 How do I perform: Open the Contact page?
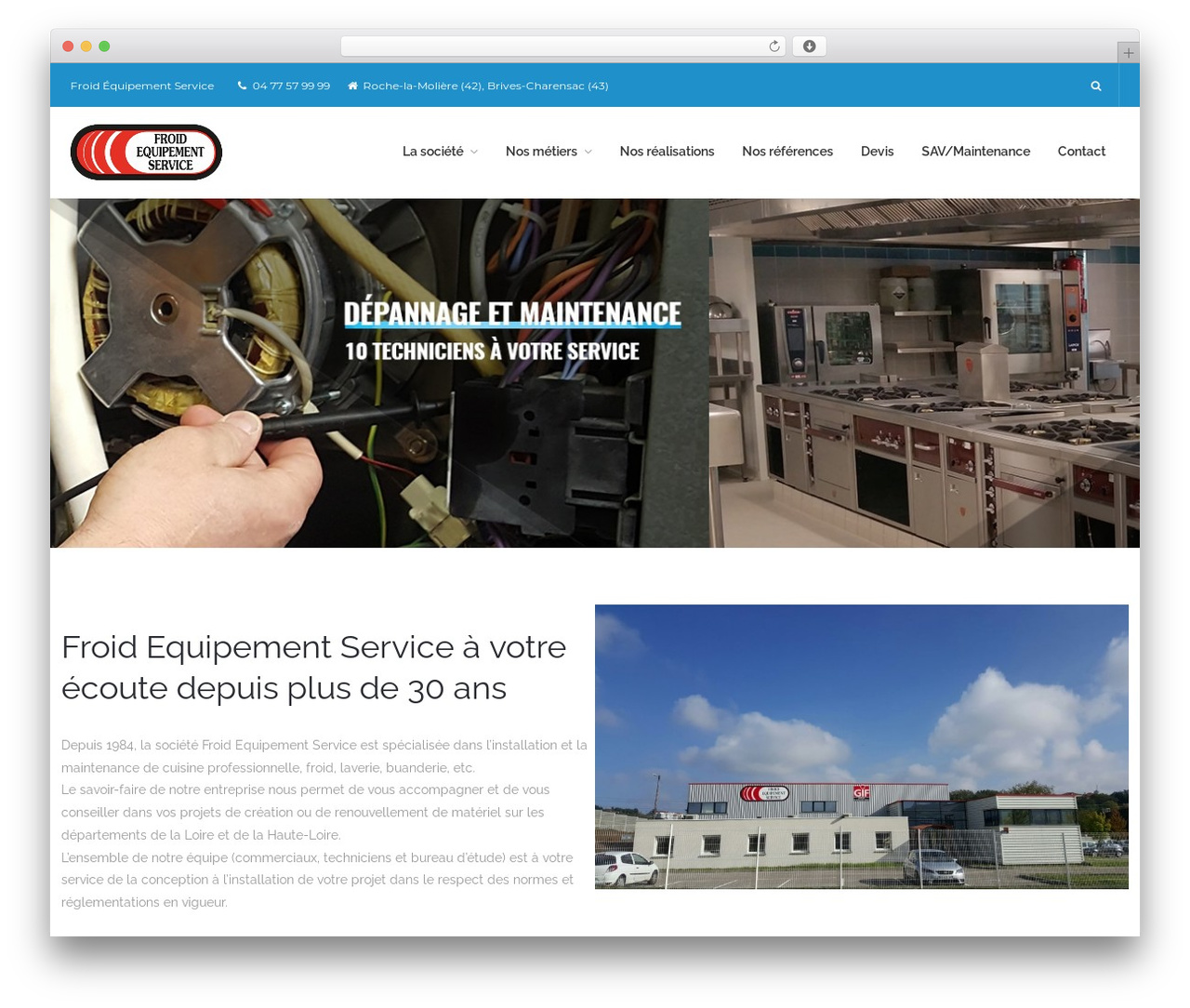1081,152
